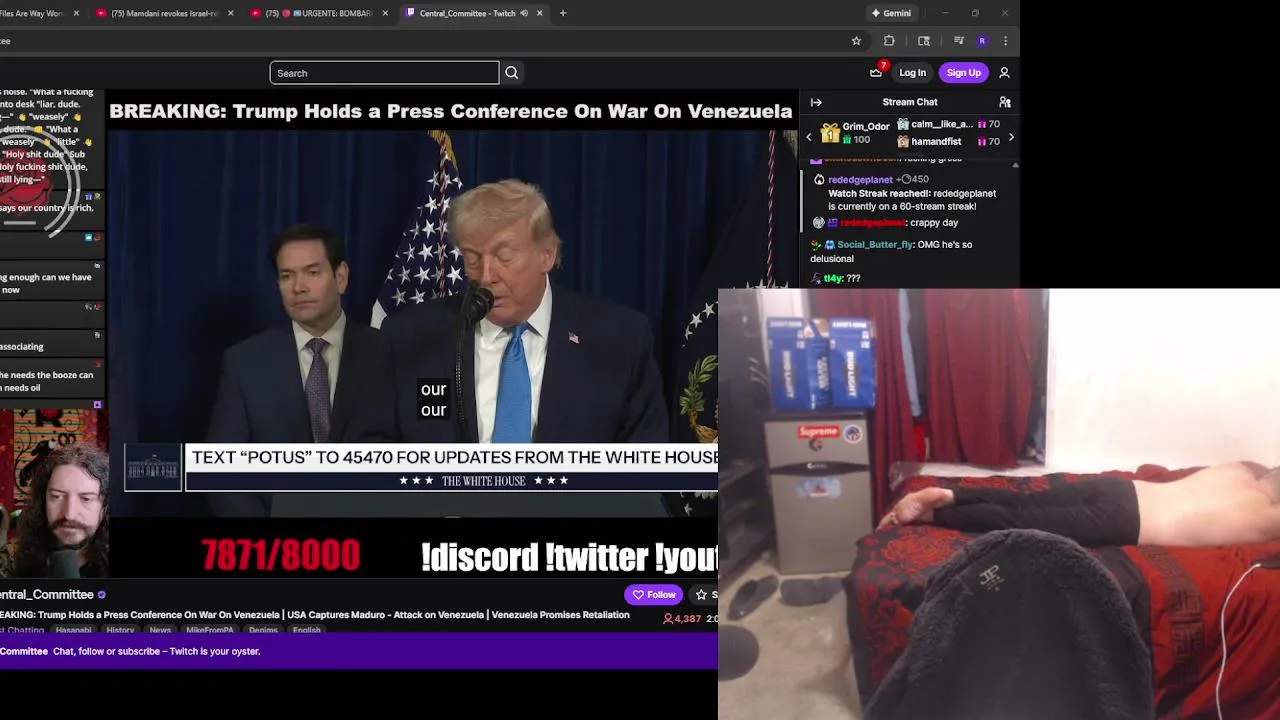The width and height of the screenshot is (1280, 720).
Task: Focus the Twitch Search input field
Action: click(384, 73)
